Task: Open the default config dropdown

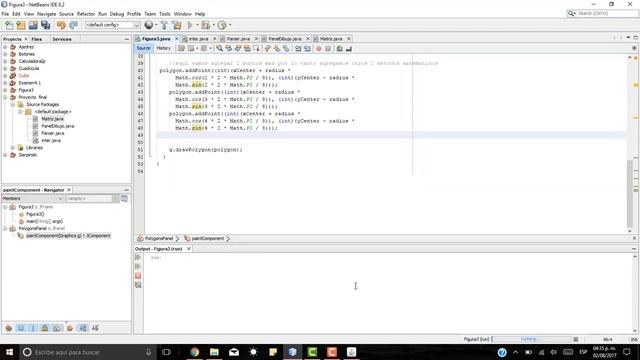Action: (112, 25)
